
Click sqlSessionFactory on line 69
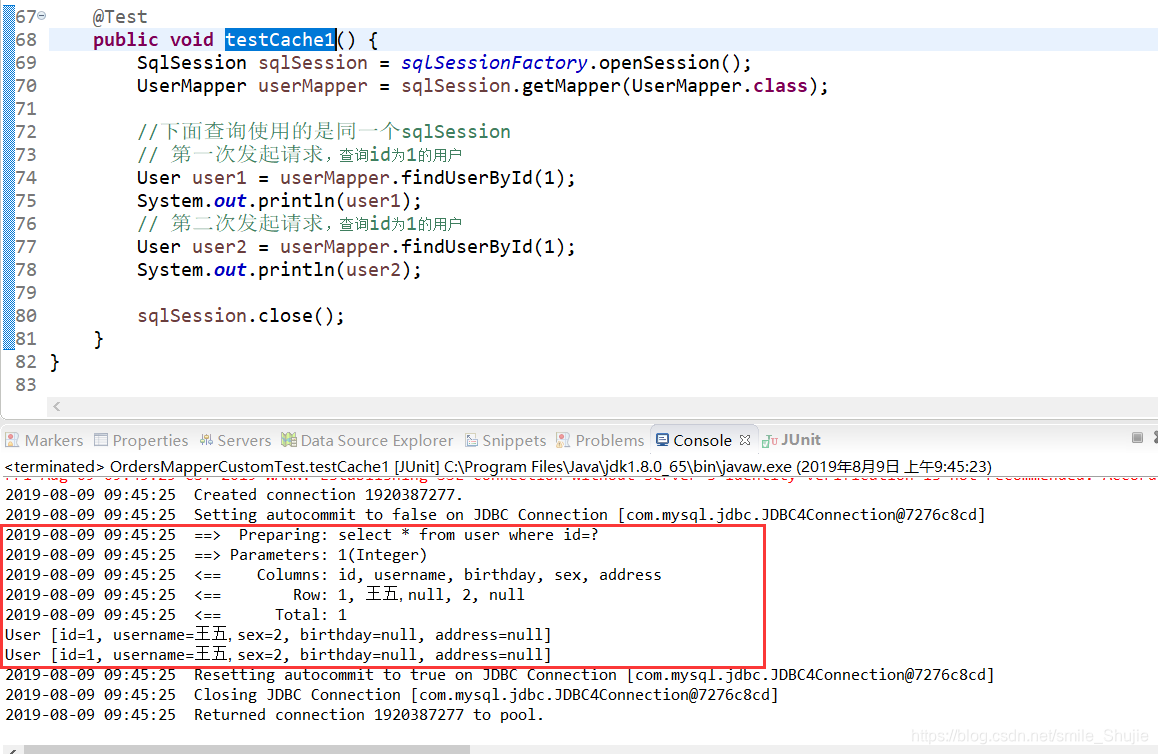494,63
